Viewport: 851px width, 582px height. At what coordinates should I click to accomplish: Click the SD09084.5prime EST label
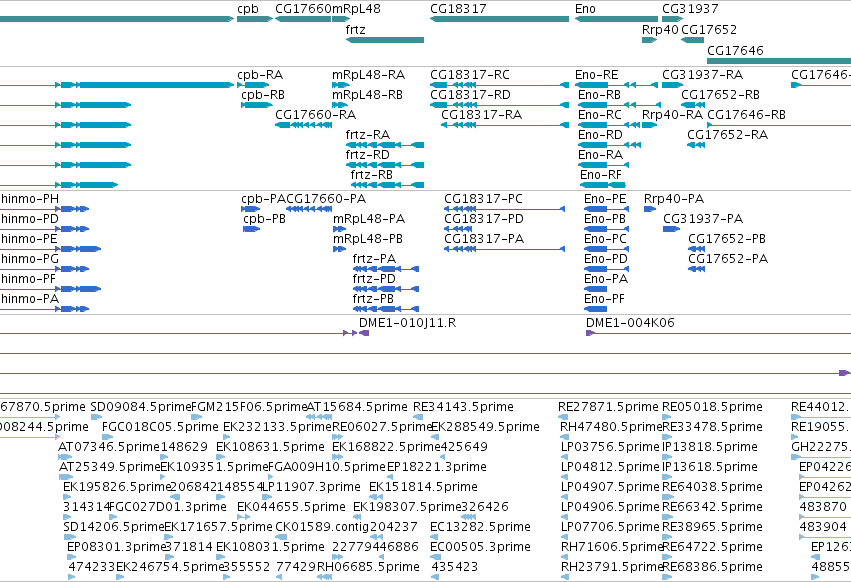(x=140, y=407)
